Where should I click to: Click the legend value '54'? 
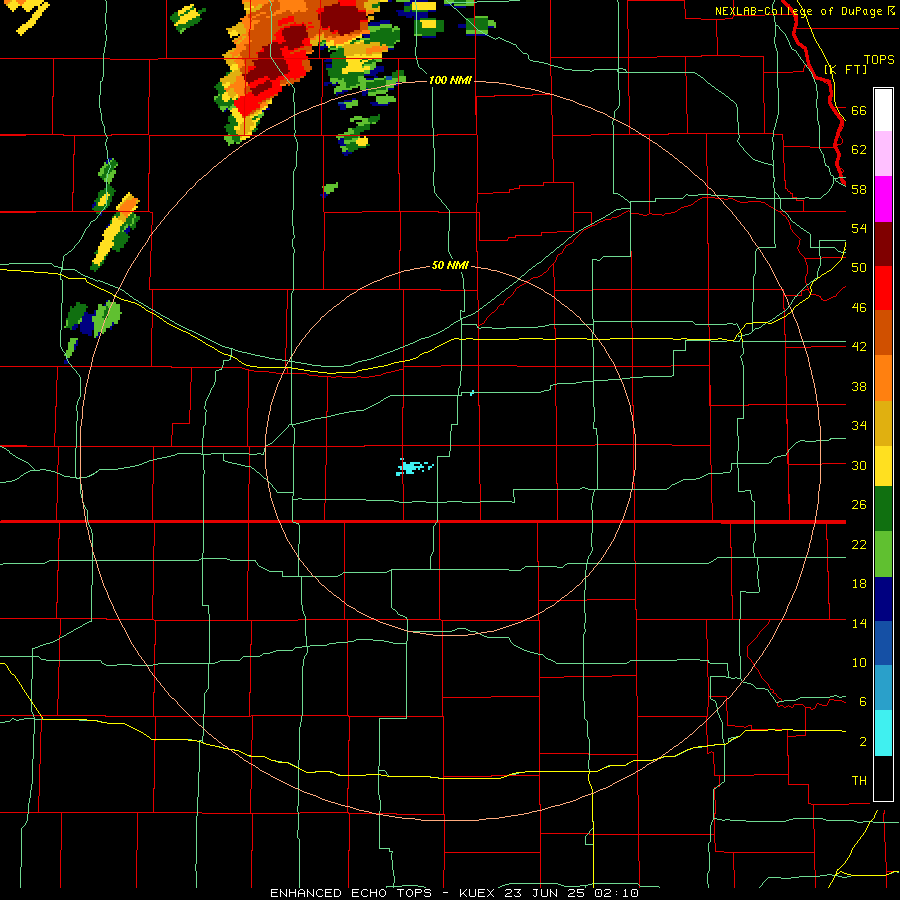point(859,228)
